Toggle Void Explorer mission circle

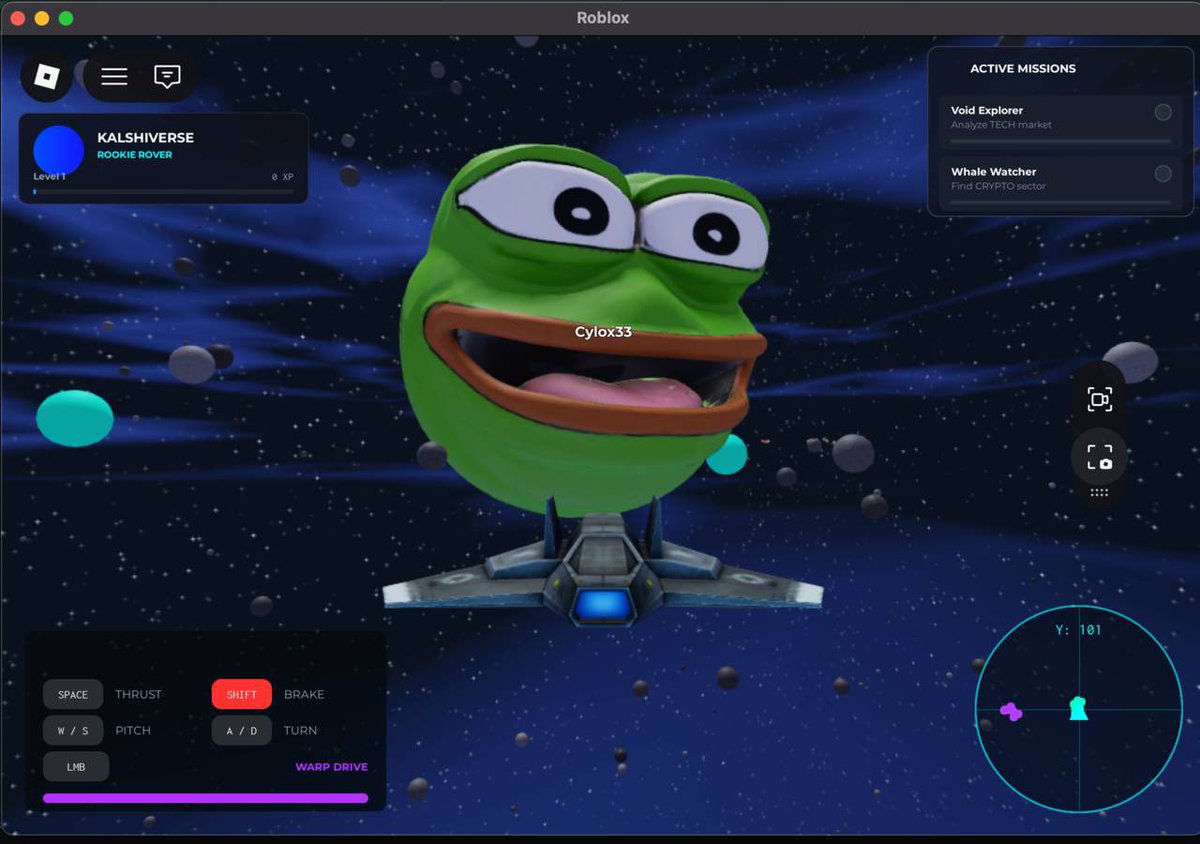(1163, 112)
